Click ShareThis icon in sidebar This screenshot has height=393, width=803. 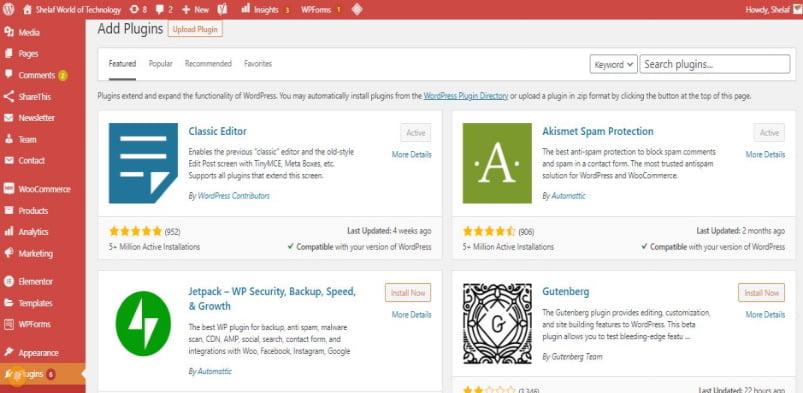(9, 96)
